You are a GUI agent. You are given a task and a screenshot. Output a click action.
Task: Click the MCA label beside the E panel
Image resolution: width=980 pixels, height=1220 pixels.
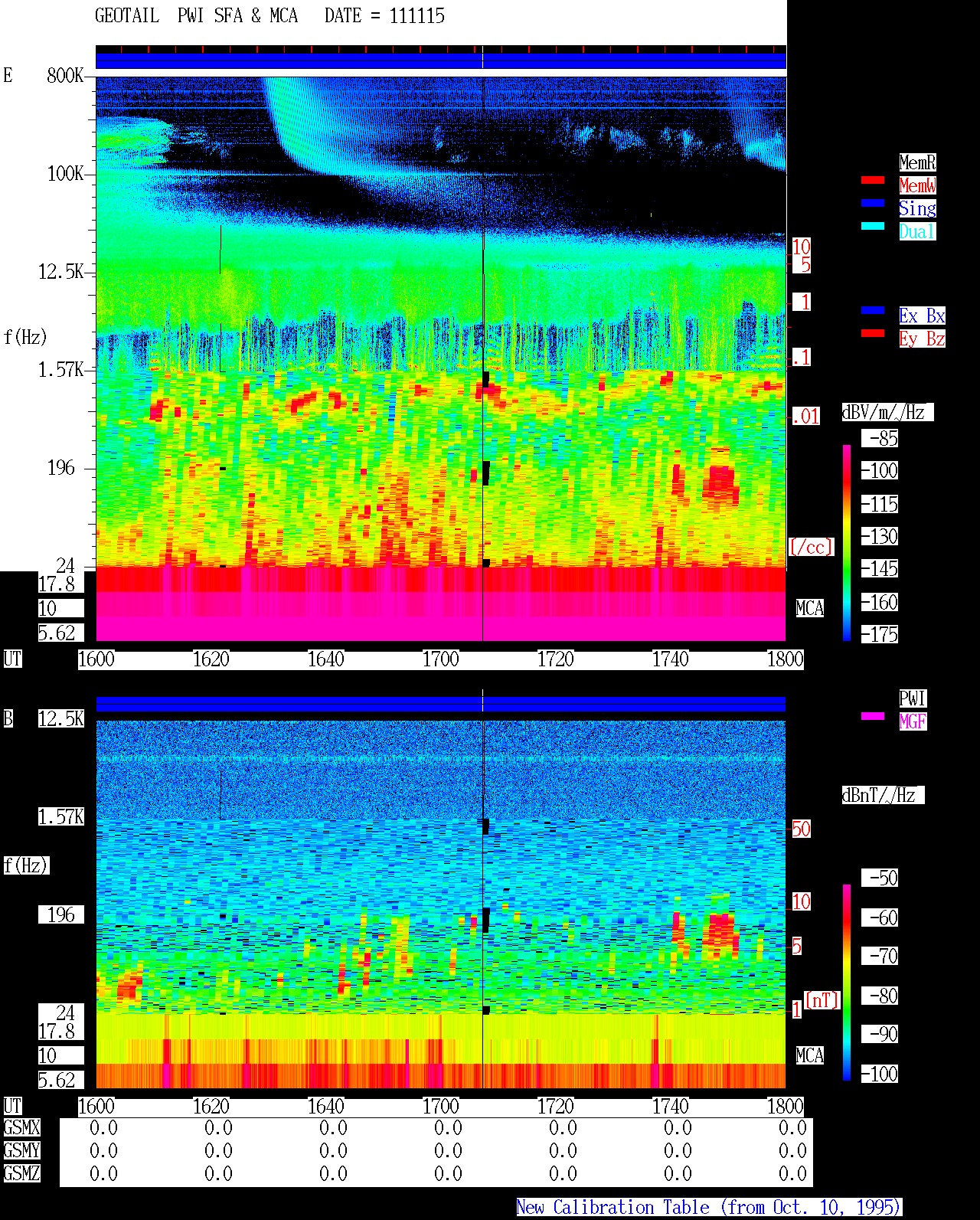tap(810, 609)
